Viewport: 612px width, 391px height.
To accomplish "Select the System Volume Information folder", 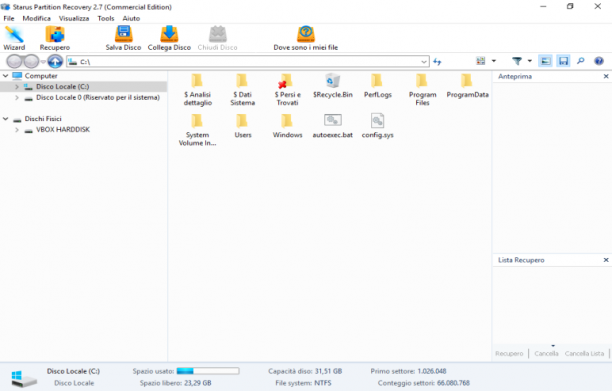I will 197,130.
